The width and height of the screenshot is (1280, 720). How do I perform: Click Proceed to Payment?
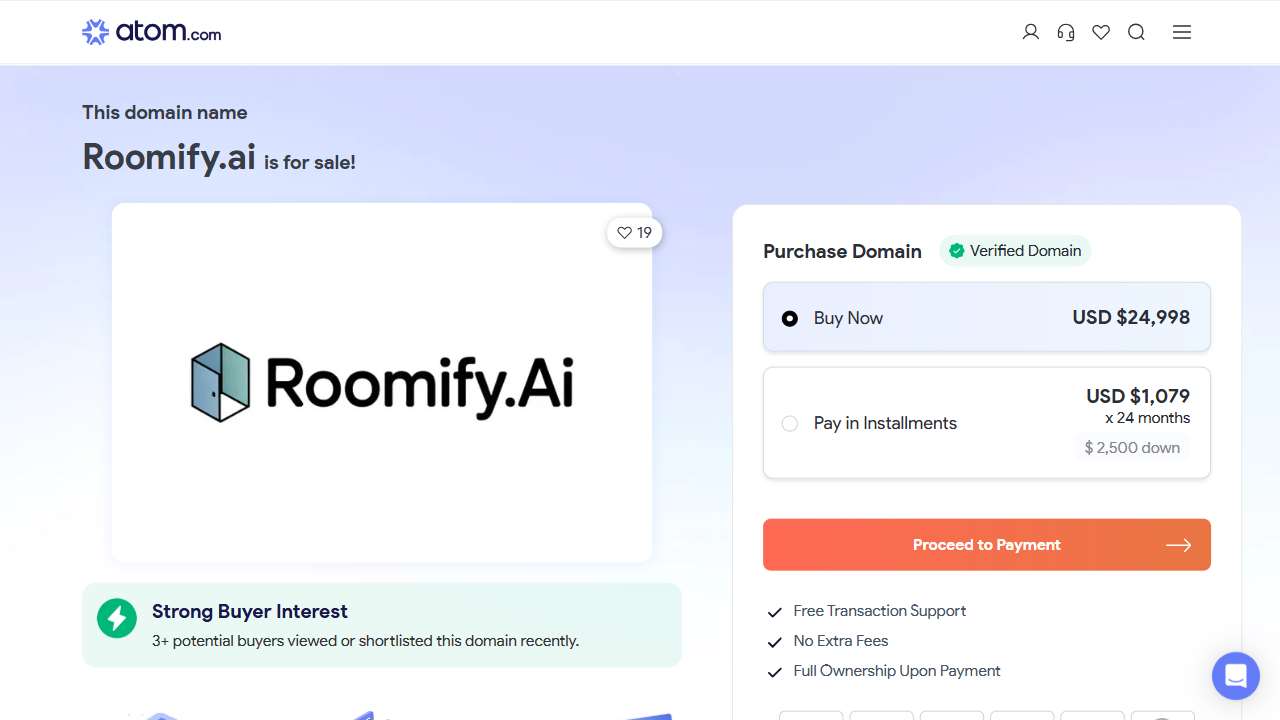986,544
